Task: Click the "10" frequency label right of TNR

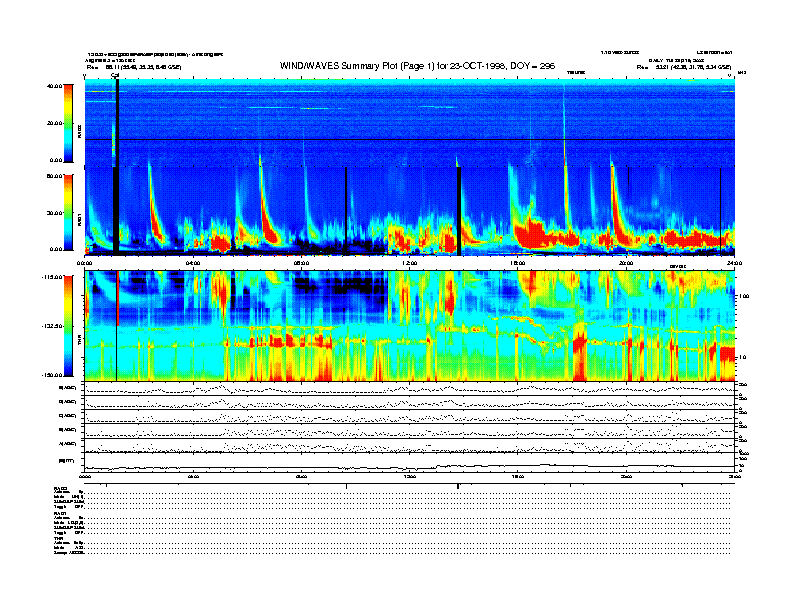Action: point(743,357)
